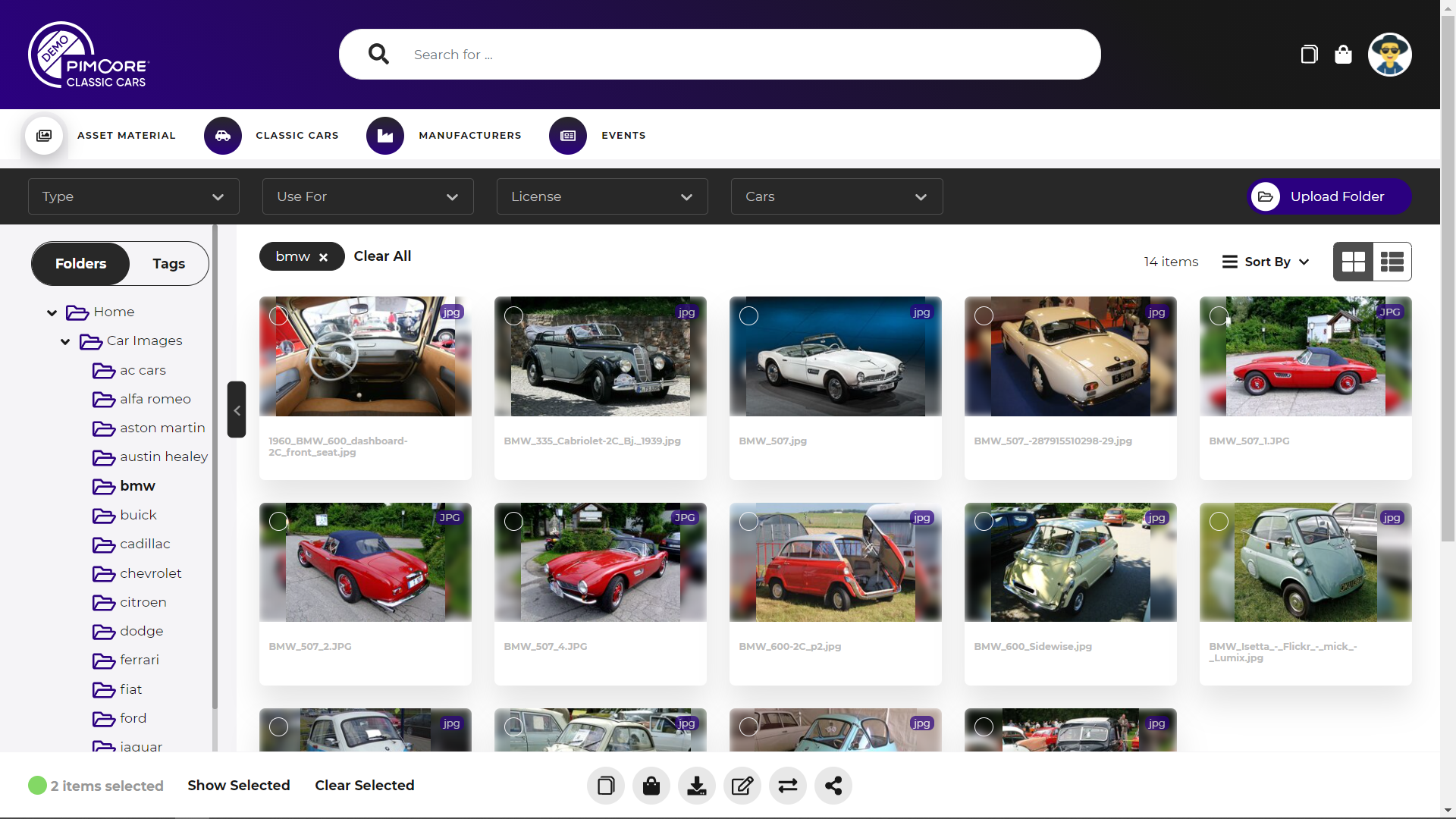Click the relocate arrows icon in bottom bar

788,786
